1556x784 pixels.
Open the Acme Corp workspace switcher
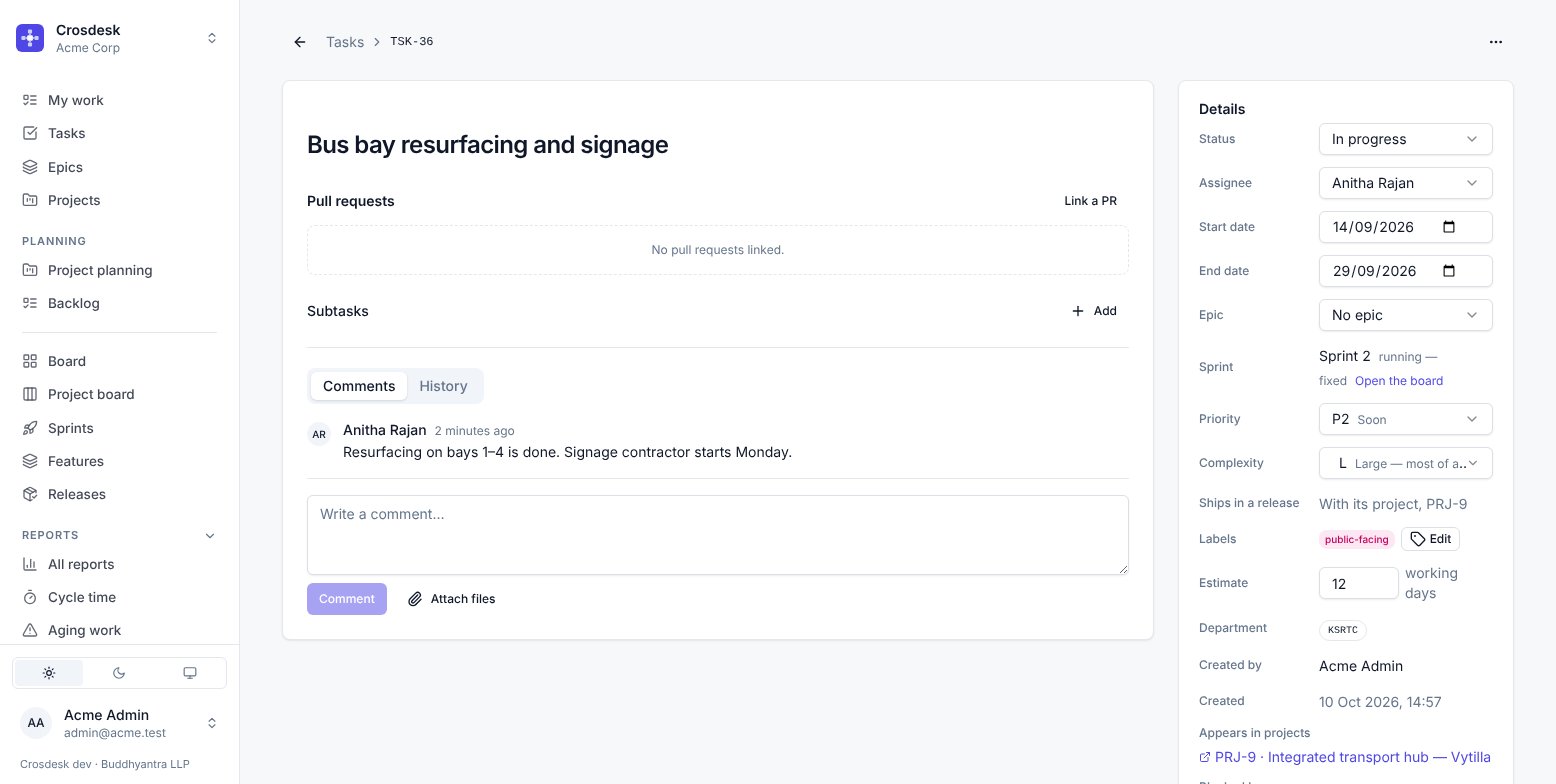coord(119,38)
